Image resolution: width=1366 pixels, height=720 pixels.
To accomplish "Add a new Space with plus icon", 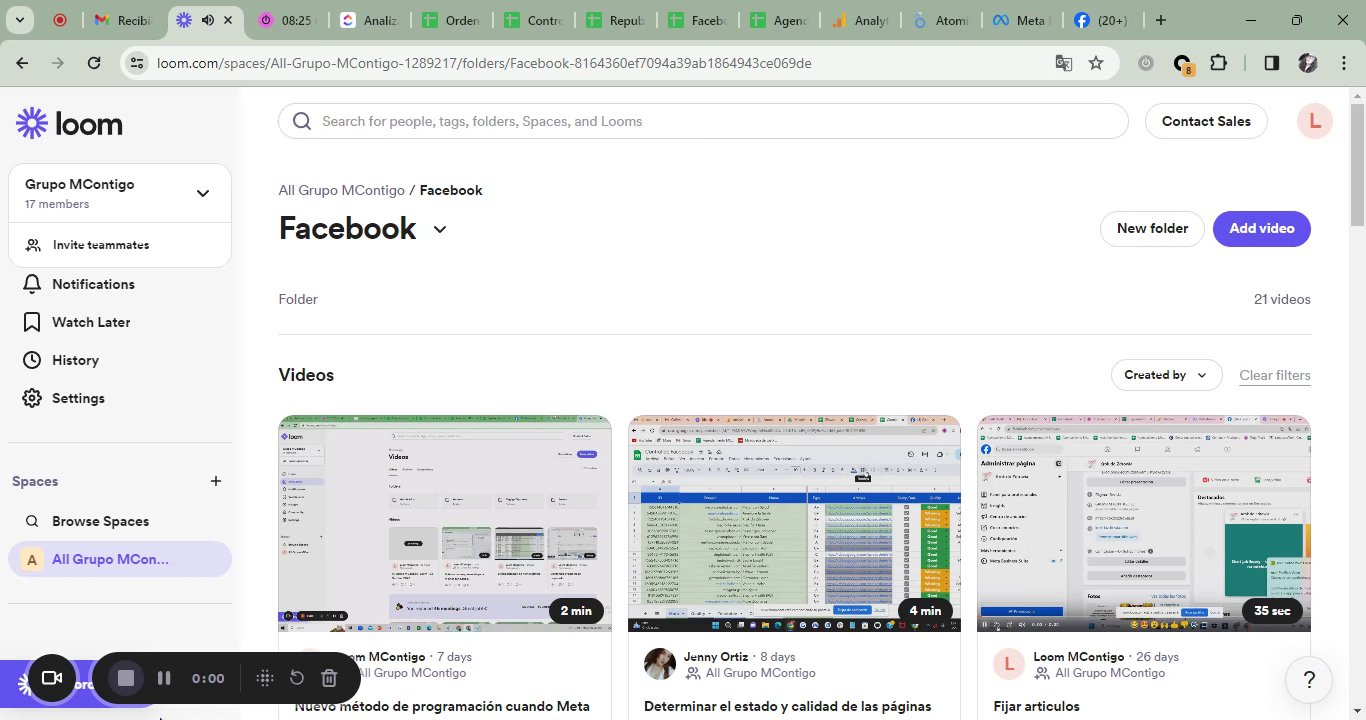I will (x=216, y=481).
